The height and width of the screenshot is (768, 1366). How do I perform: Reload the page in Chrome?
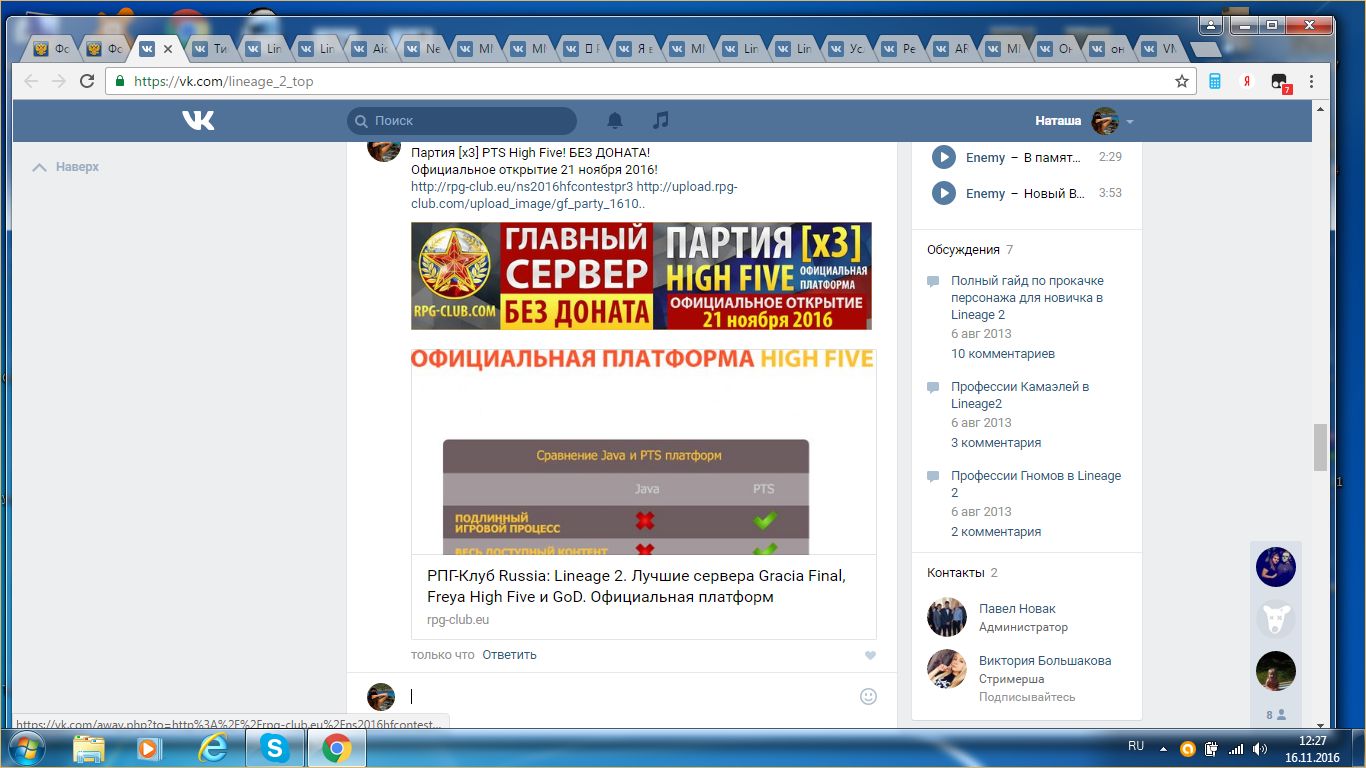tap(87, 81)
